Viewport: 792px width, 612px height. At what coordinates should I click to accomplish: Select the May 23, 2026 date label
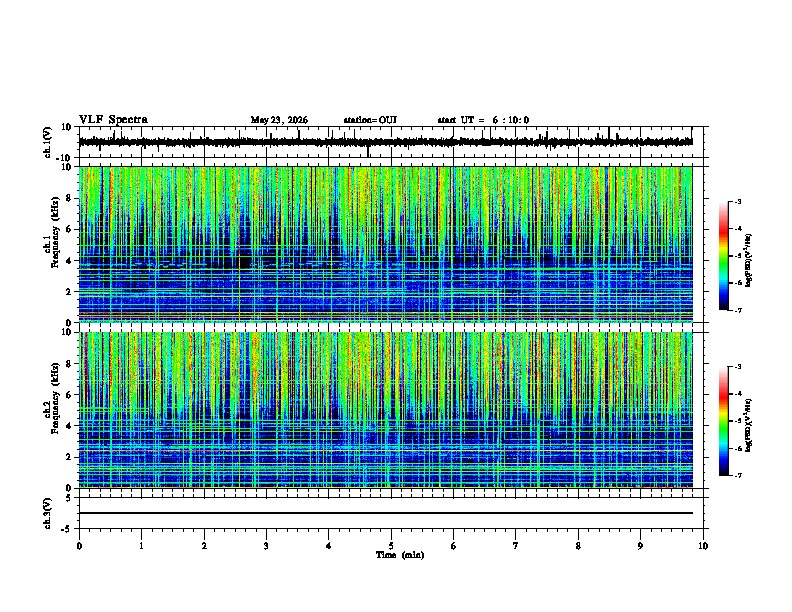(x=279, y=120)
